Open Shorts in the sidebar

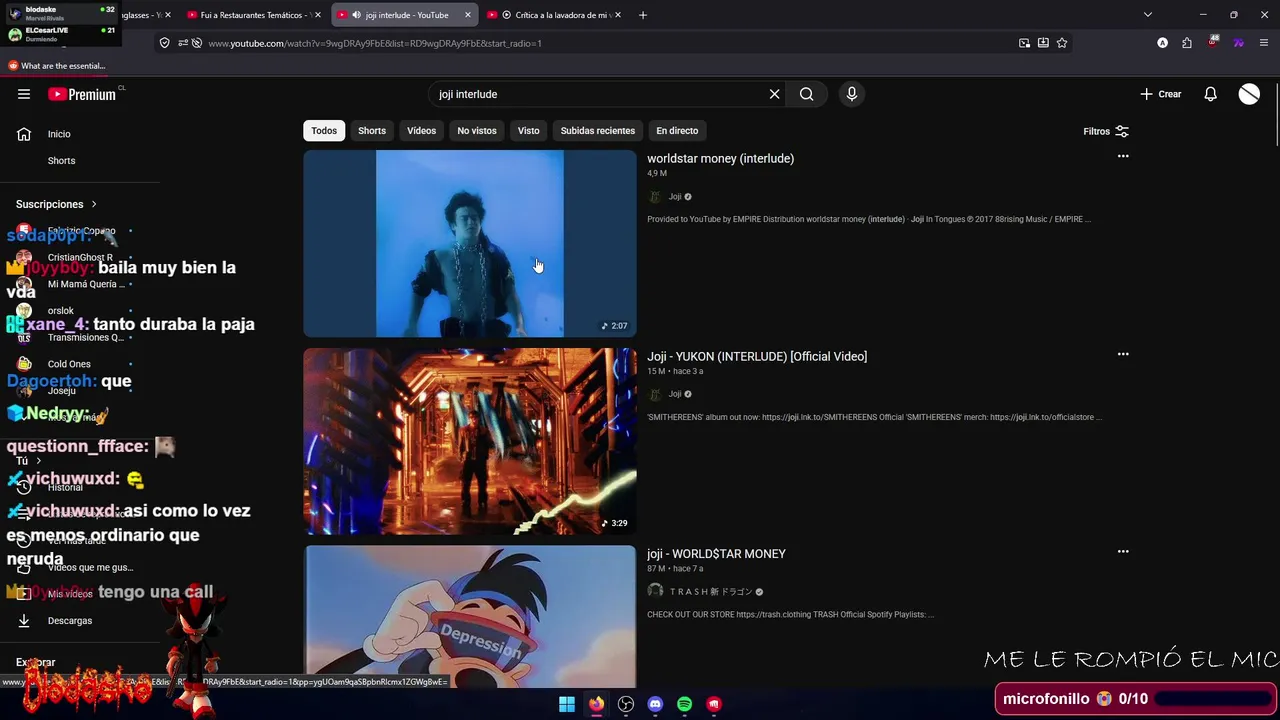coord(61,161)
